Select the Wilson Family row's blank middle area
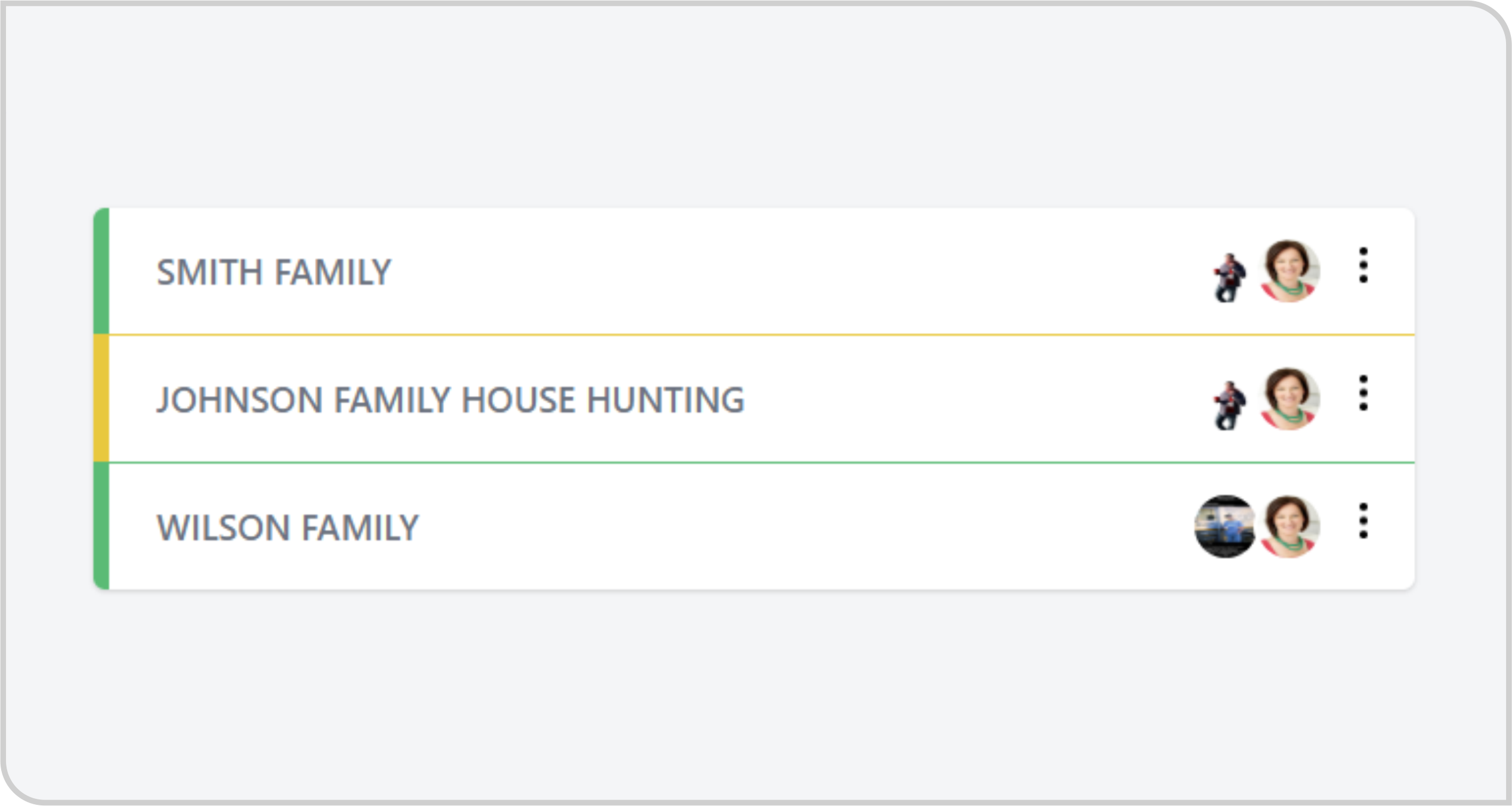Viewport: 1512px width, 806px height. click(775, 526)
